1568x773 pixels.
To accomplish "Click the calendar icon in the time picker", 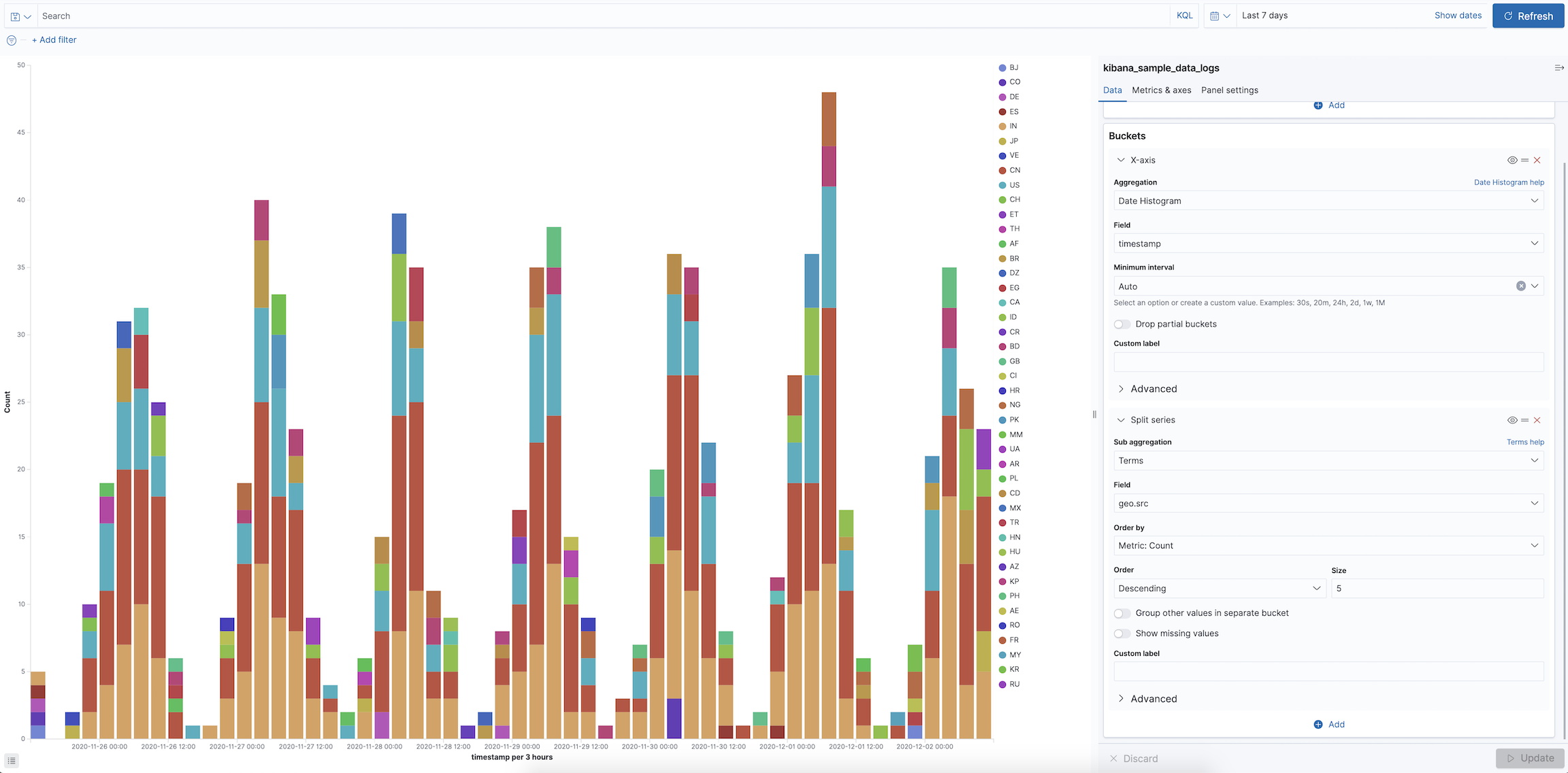I will 1215,15.
